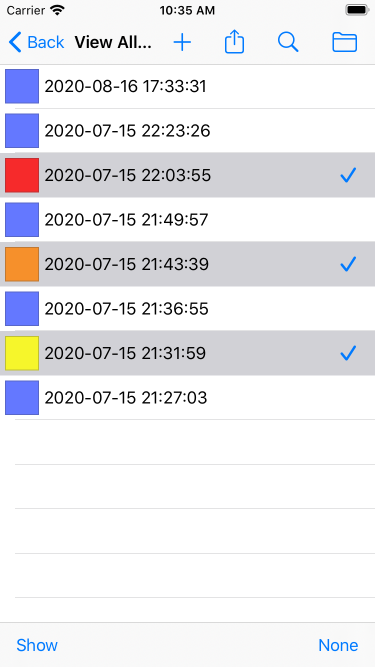375x667 pixels.
Task: Select entry 2020-08-16 17:33:31
Action: pyautogui.click(x=188, y=86)
